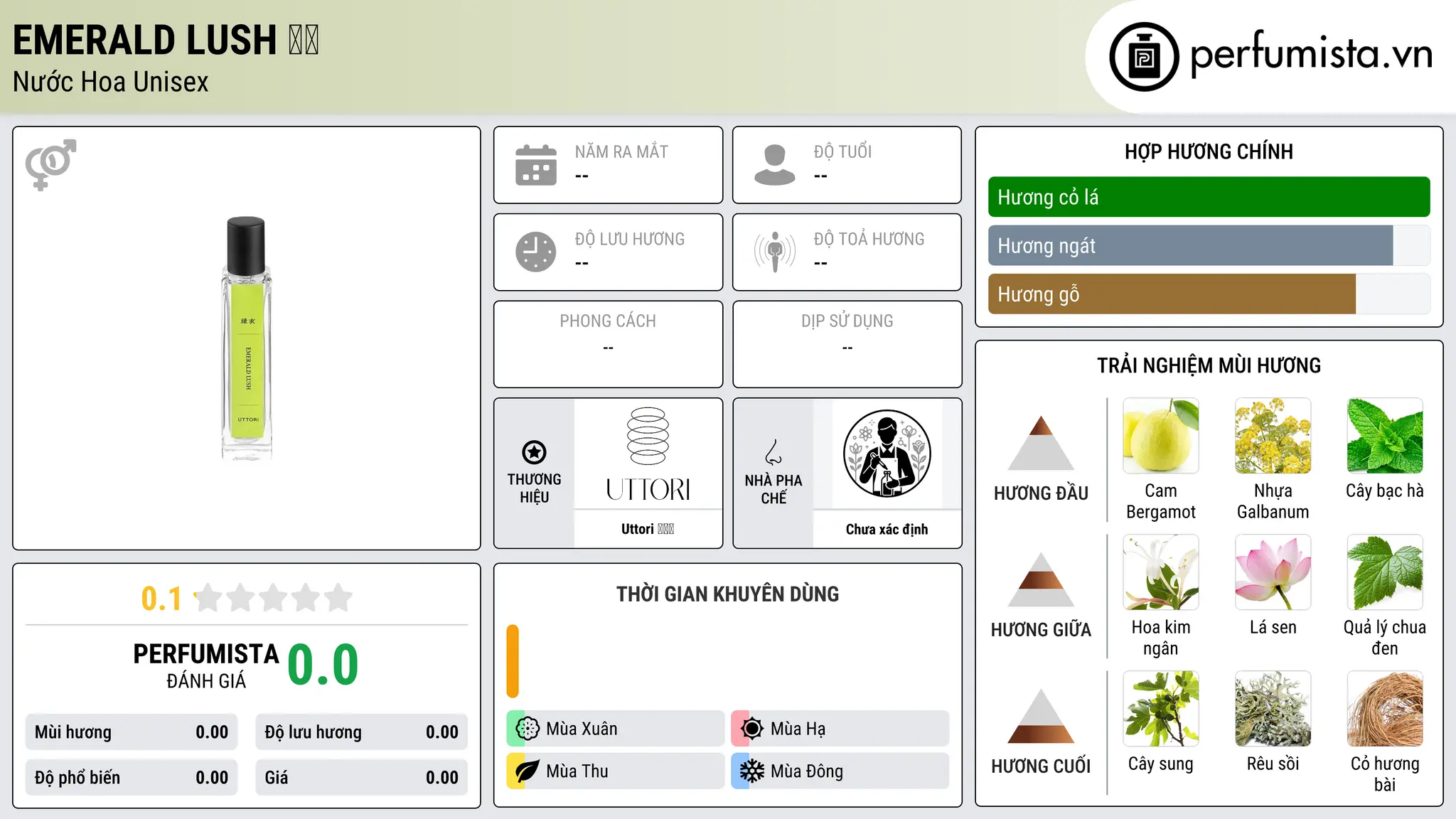Click the blue-grey Hương ngát accord bar

click(x=1190, y=245)
